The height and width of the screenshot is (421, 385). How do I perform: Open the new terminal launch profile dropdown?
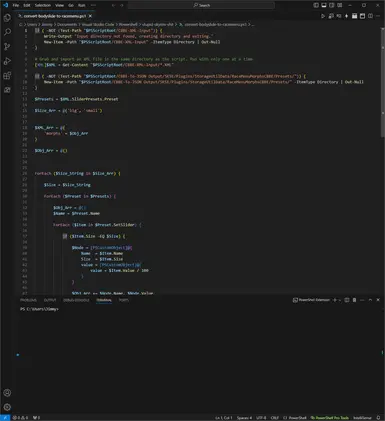coord(340,300)
